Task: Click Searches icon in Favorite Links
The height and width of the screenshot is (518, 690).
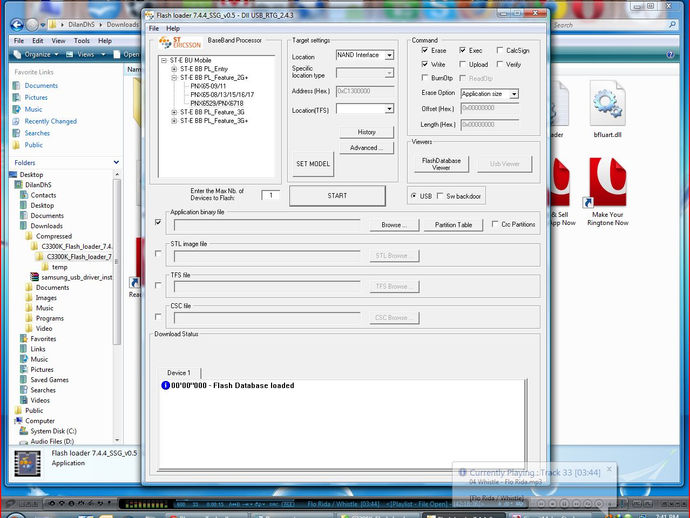Action: tap(17, 133)
